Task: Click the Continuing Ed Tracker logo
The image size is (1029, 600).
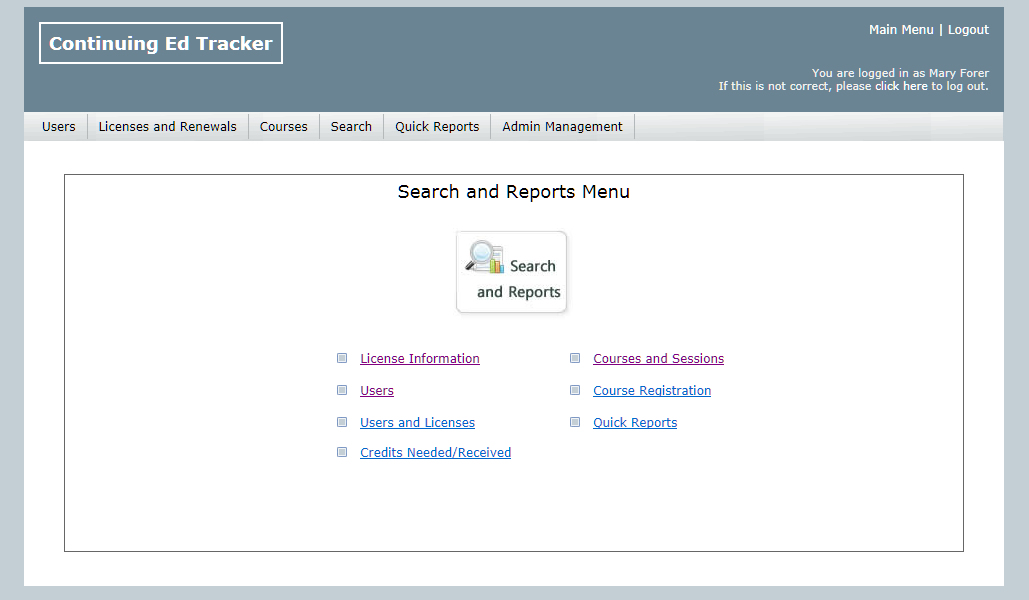Action: pos(161,44)
